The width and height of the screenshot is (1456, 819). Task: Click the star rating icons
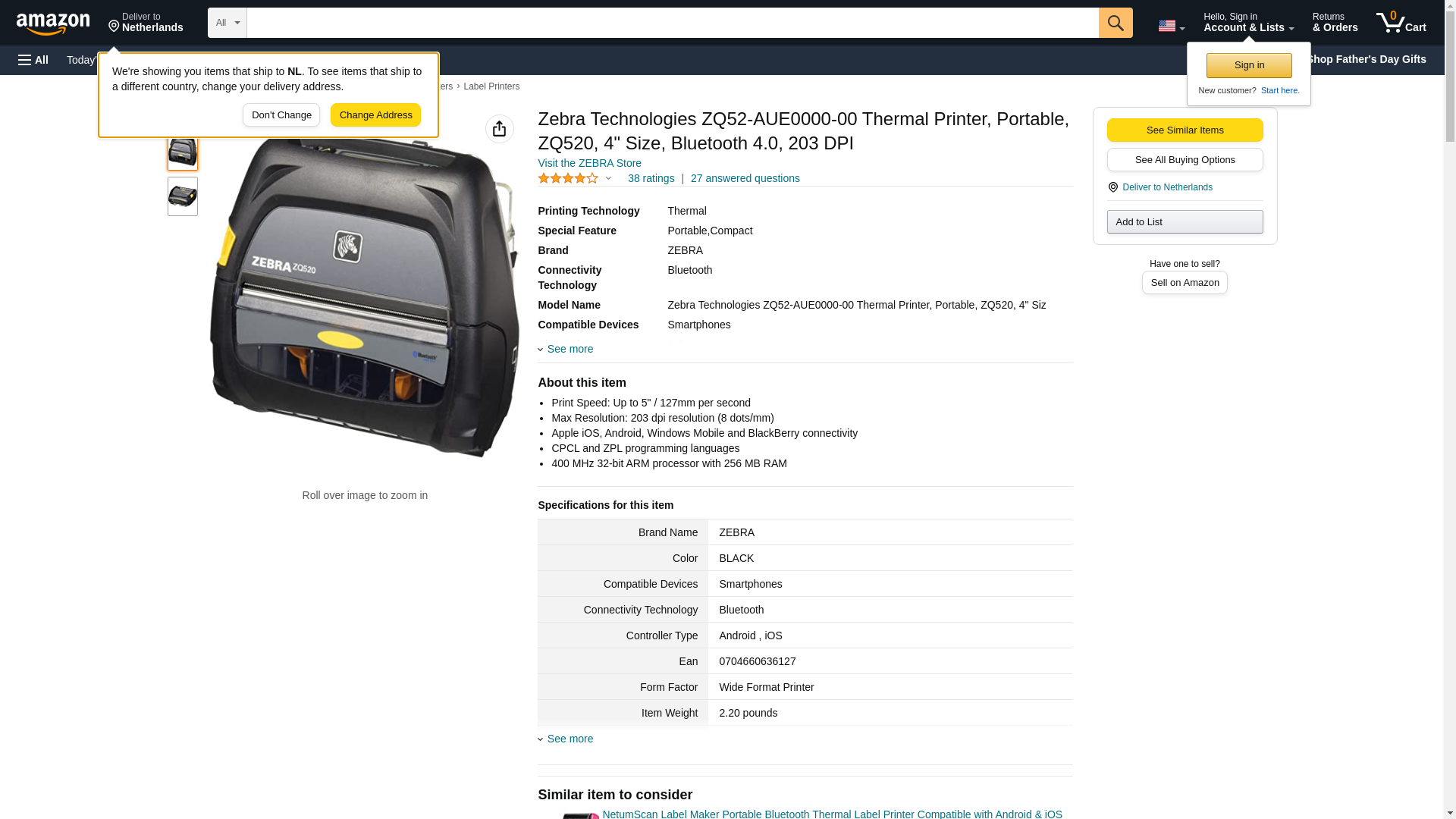pyautogui.click(x=568, y=178)
